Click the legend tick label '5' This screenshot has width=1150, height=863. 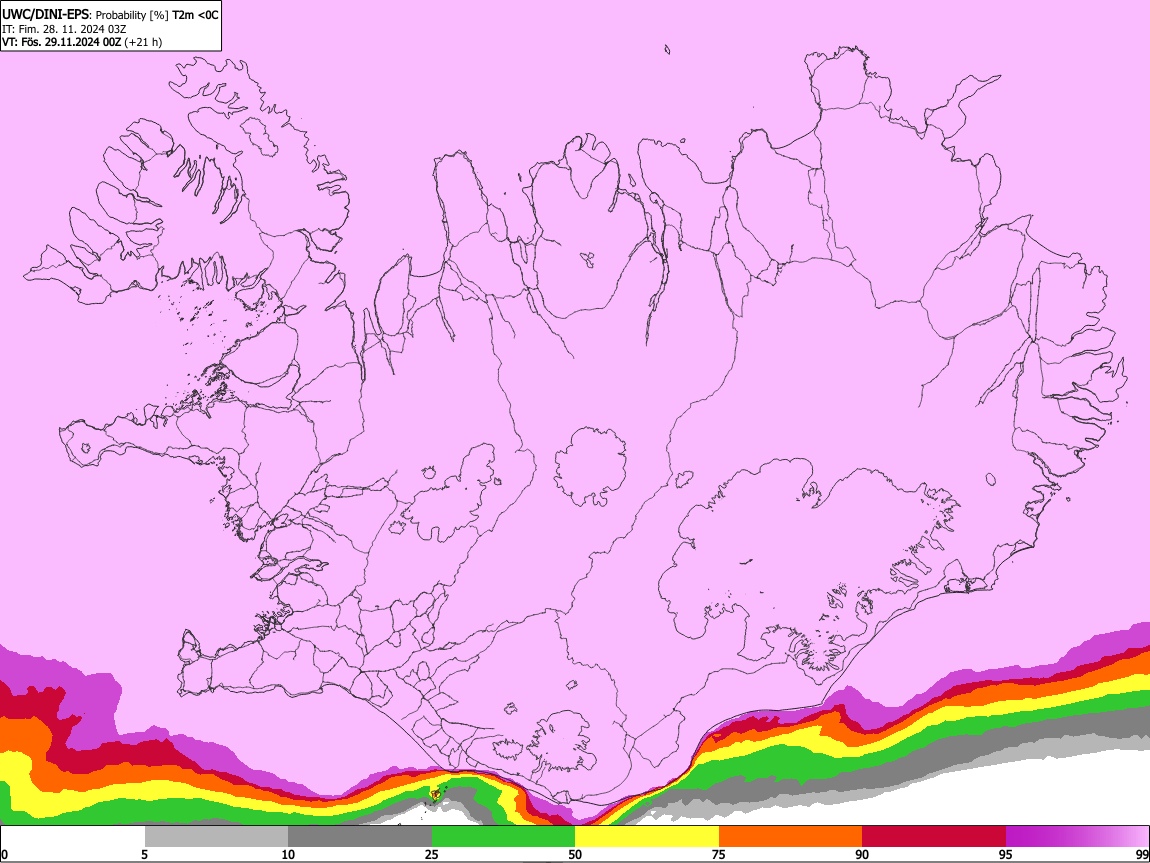coord(144,854)
